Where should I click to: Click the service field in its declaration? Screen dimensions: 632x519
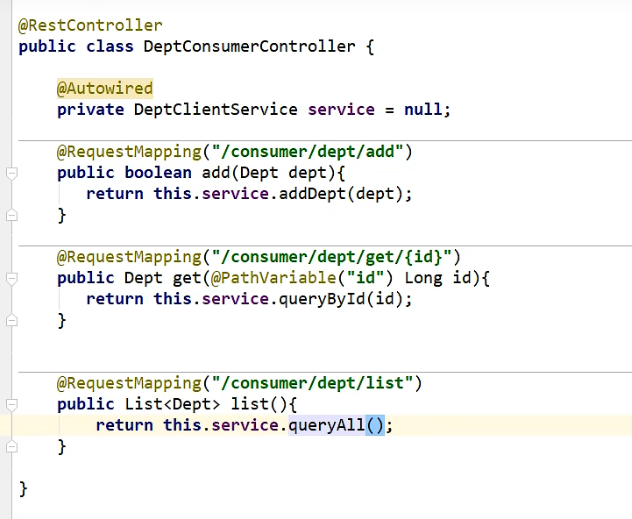point(341,110)
